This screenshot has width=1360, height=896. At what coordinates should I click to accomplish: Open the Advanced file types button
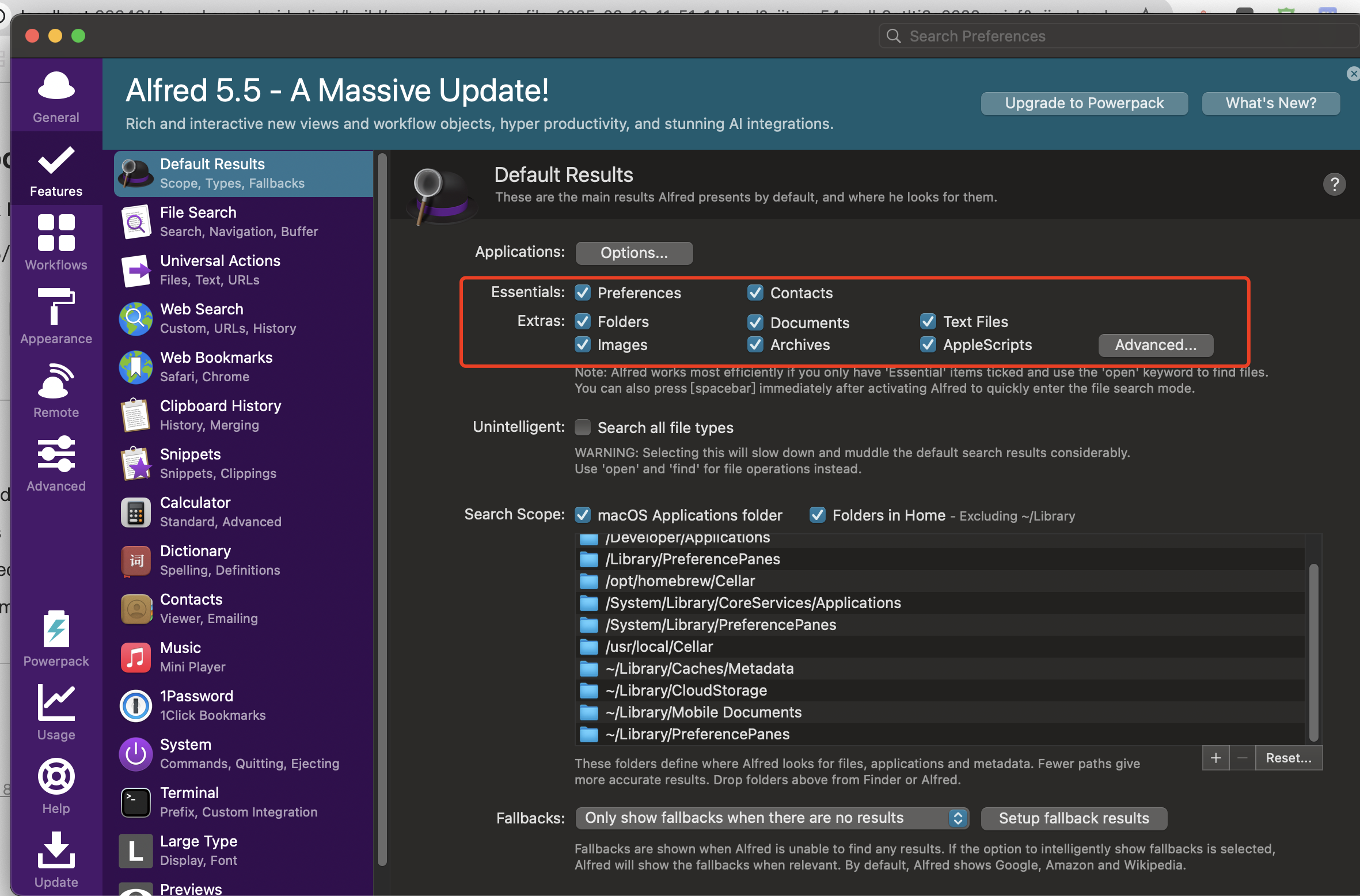click(1155, 344)
